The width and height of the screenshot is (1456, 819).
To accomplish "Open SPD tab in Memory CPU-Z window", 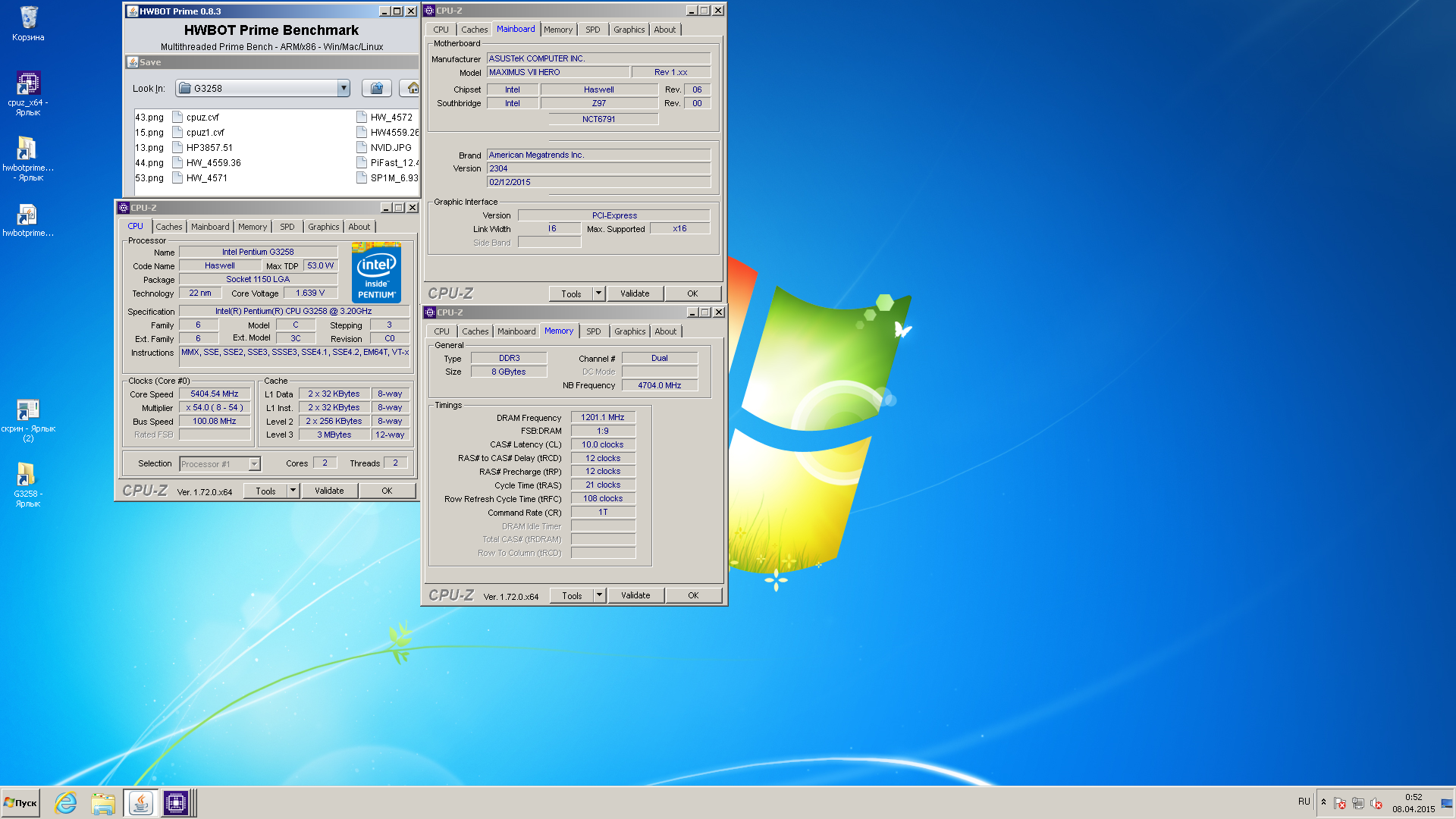I will [593, 331].
